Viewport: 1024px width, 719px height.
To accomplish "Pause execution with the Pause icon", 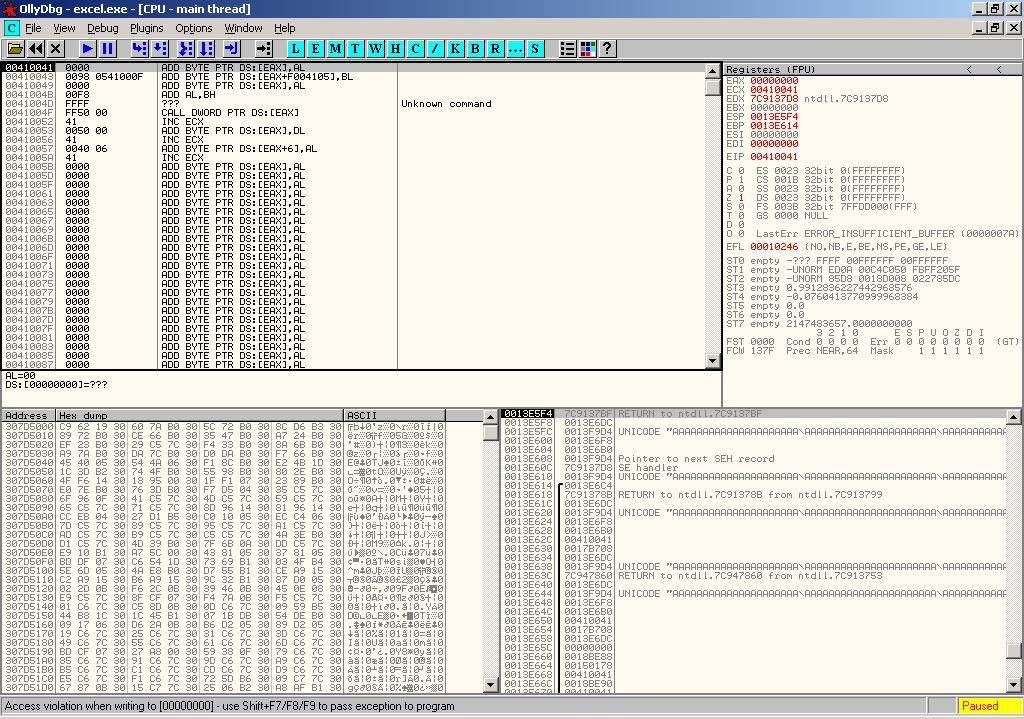I will 108,48.
